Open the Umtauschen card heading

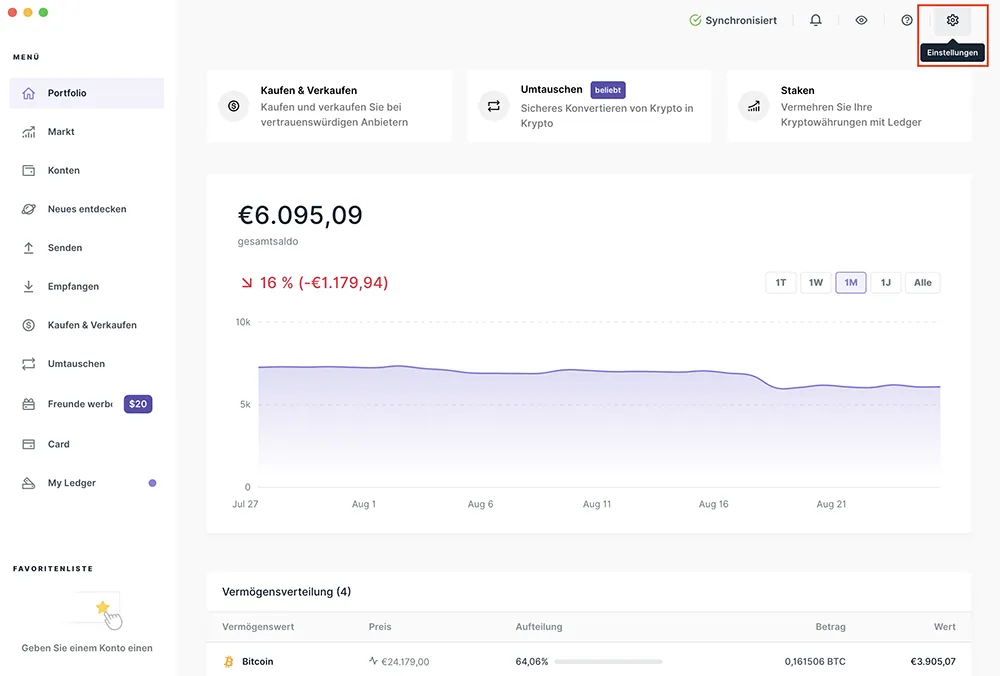(552, 89)
